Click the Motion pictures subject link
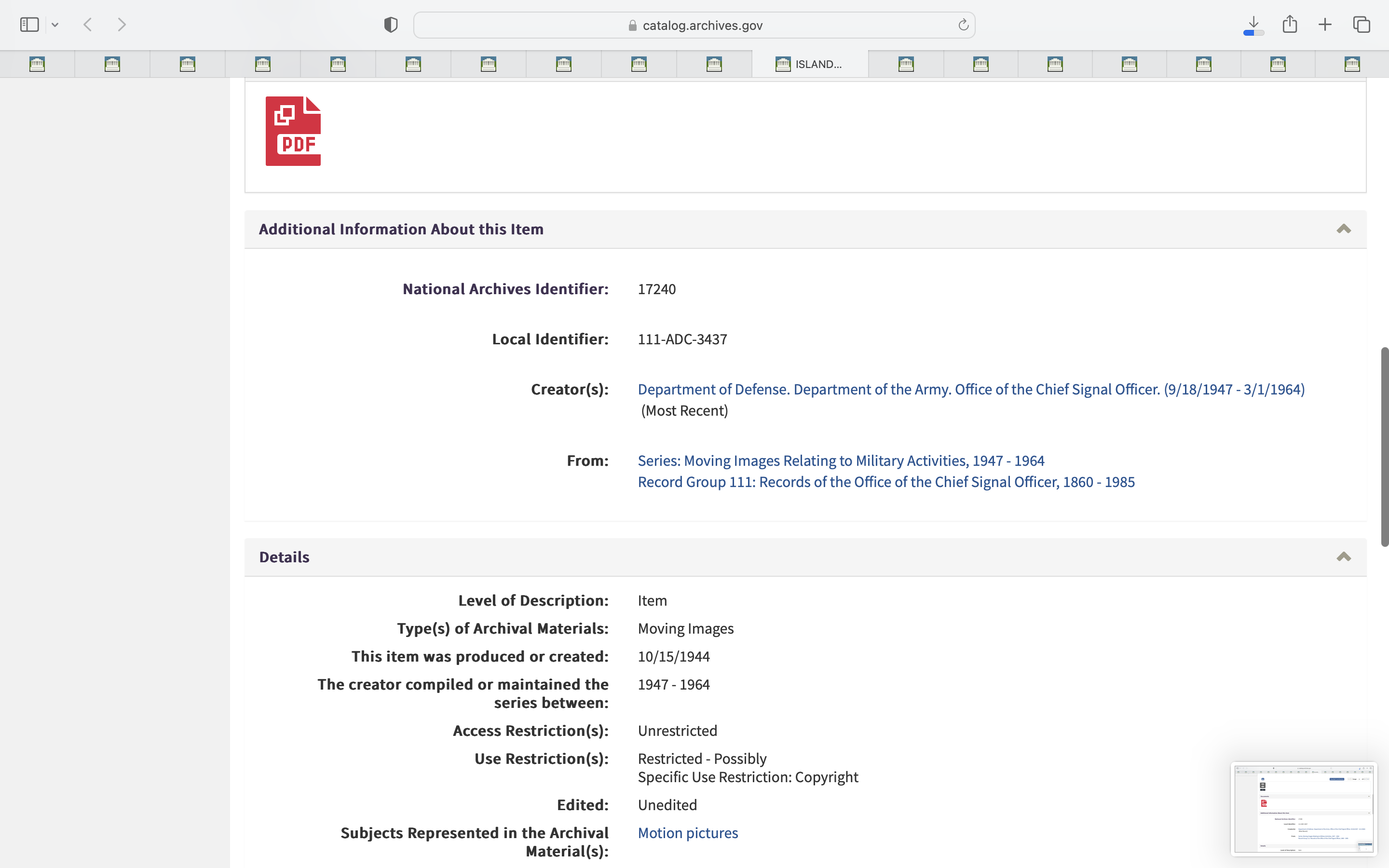Screen dimensions: 1389x868 (688, 833)
